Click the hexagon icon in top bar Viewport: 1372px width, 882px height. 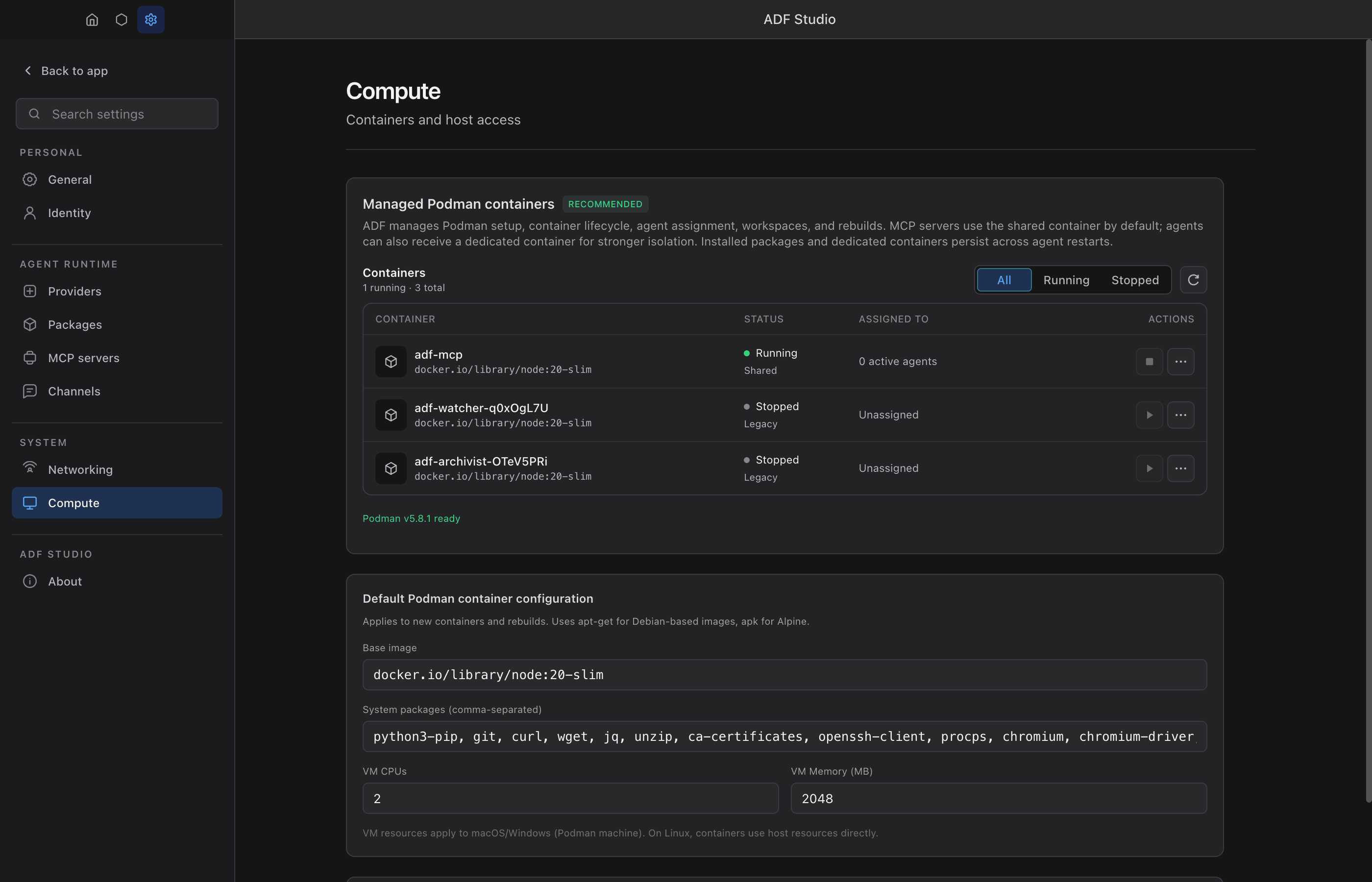pyautogui.click(x=122, y=20)
